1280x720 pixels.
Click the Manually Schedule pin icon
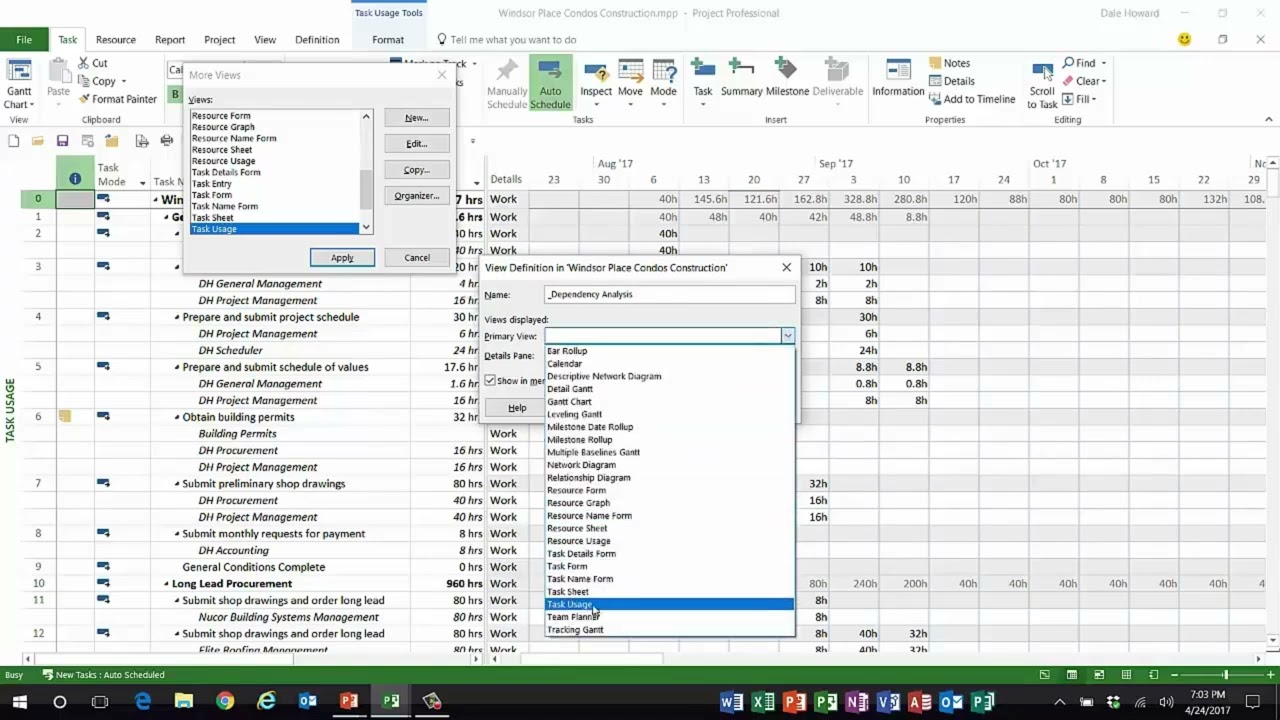point(507,70)
